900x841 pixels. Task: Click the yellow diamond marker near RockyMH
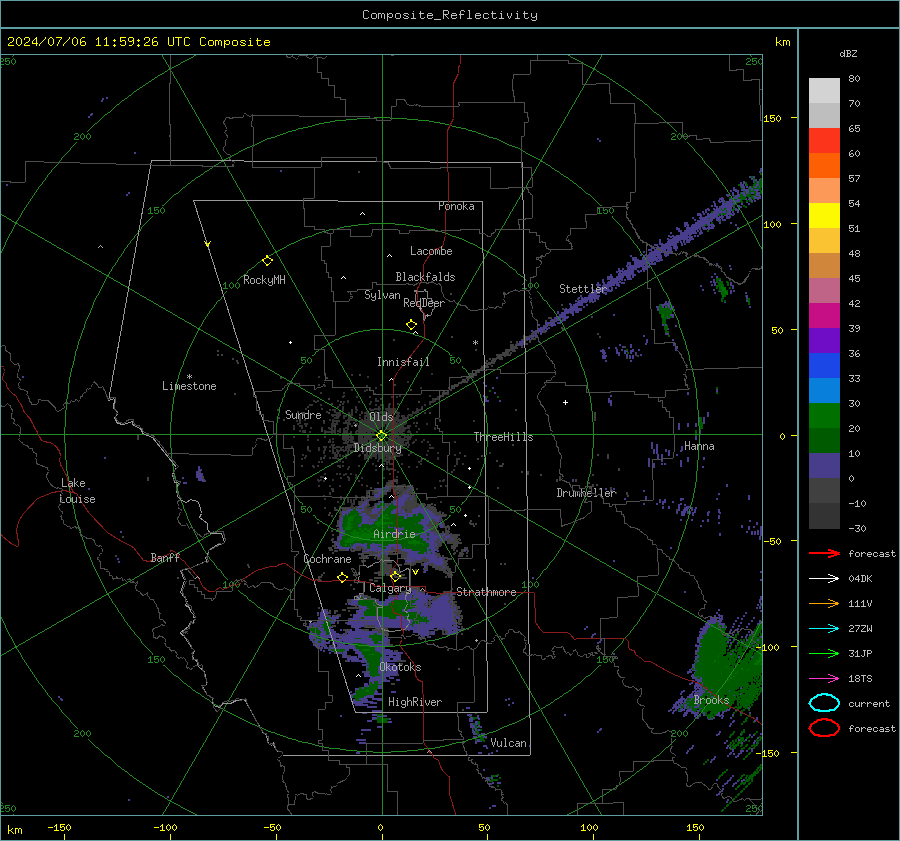pyautogui.click(x=267, y=261)
